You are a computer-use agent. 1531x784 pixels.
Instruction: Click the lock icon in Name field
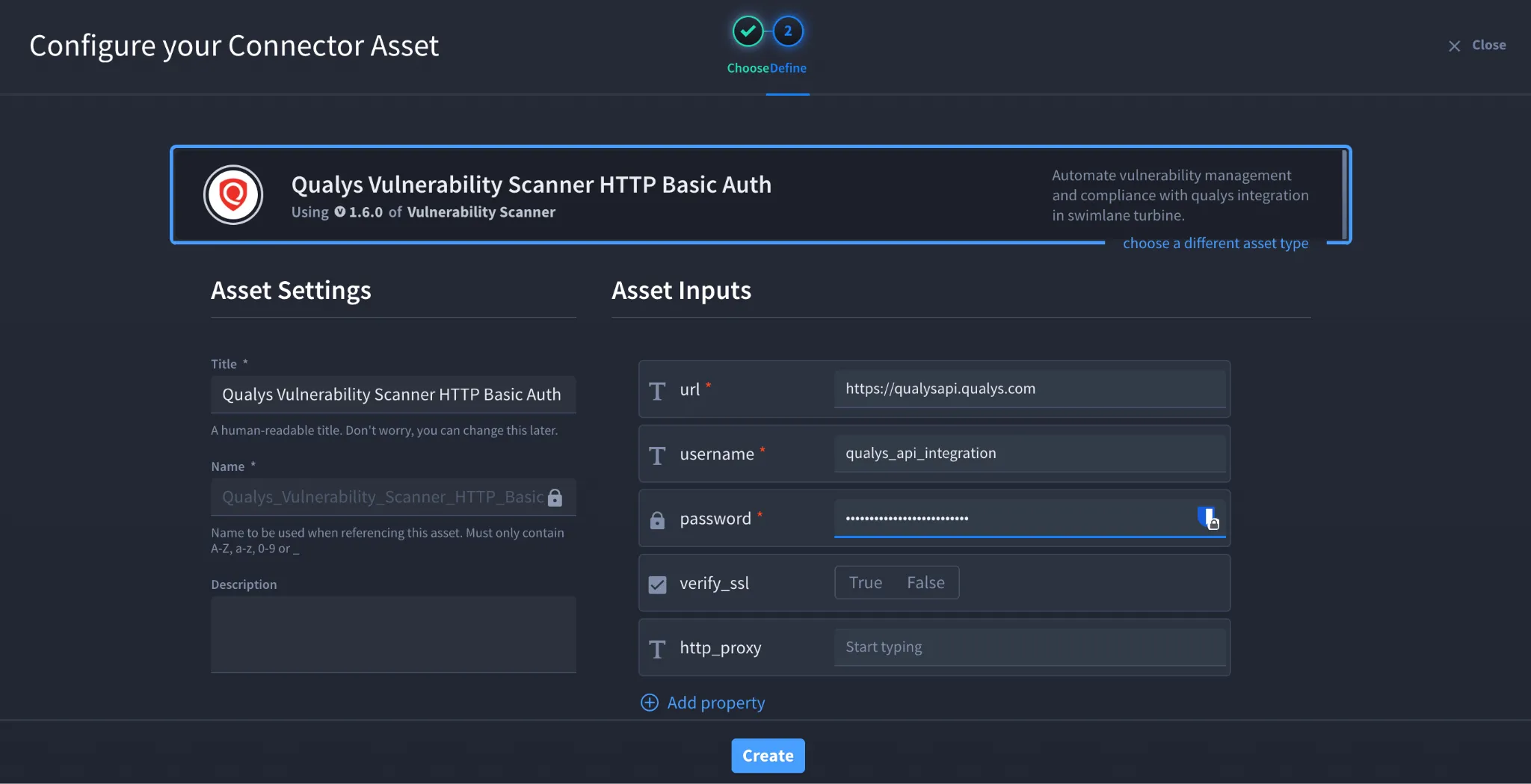[x=555, y=498]
